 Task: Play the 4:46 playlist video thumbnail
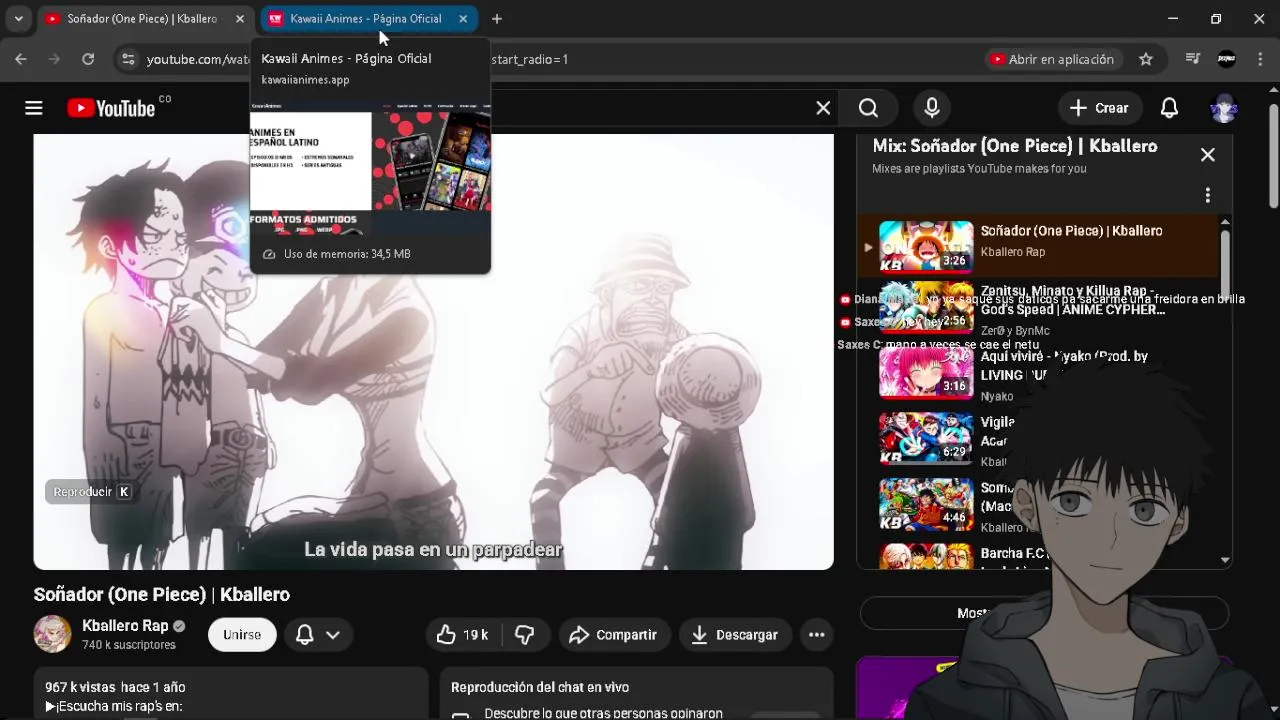click(x=926, y=504)
